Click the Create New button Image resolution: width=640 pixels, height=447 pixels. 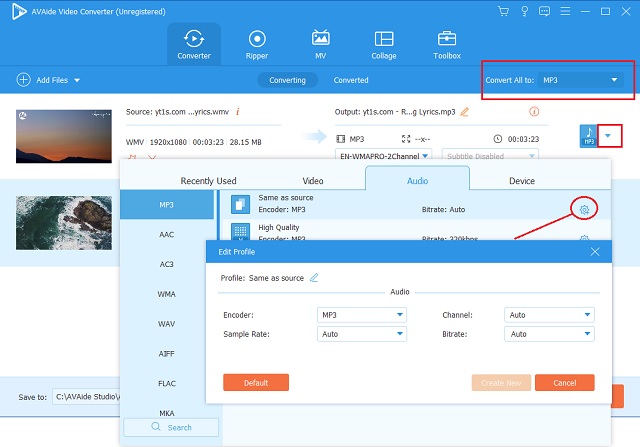pyautogui.click(x=501, y=383)
